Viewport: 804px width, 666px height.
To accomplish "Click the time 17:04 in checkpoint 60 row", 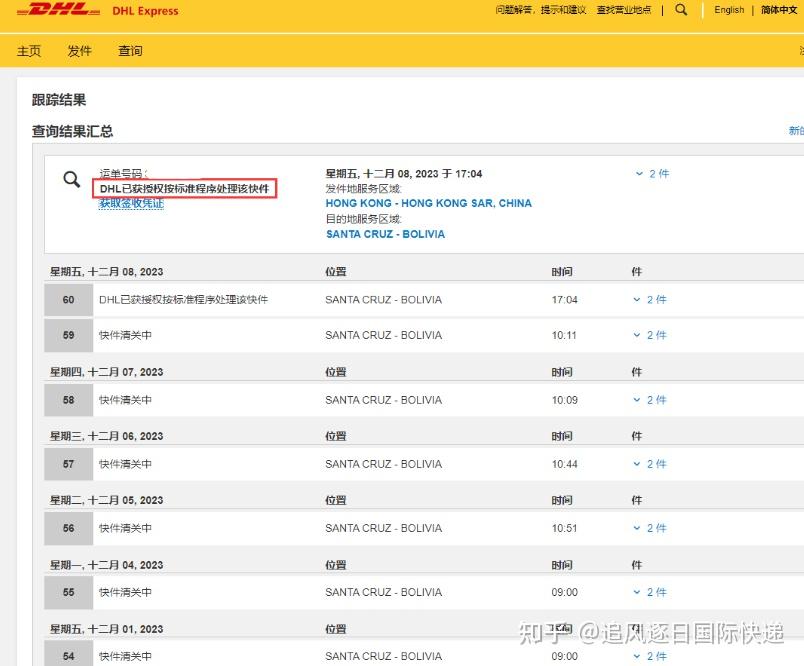I will coord(565,300).
